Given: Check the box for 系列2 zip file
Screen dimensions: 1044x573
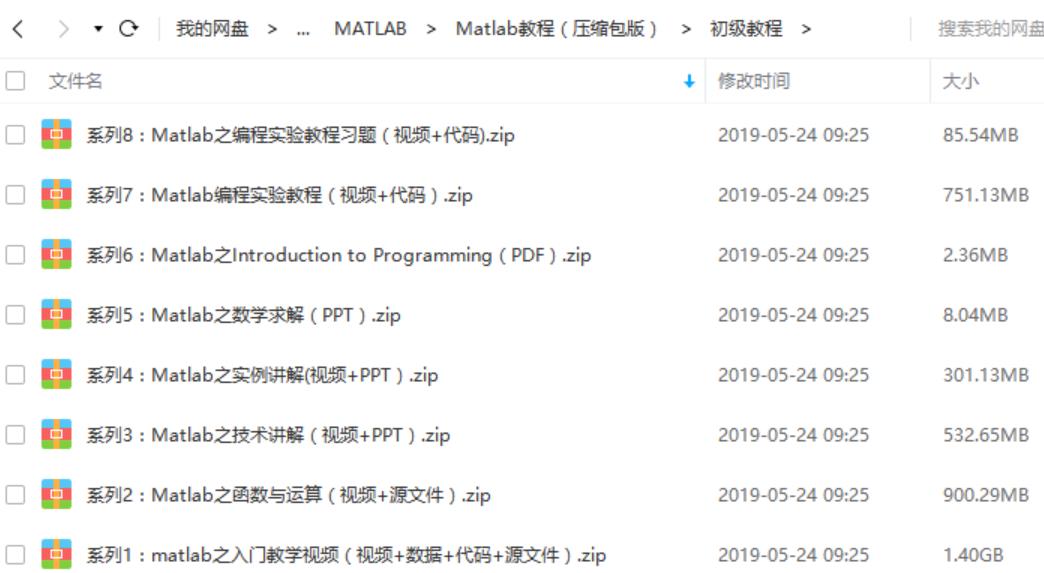Looking at the screenshot, I should click(15, 494).
